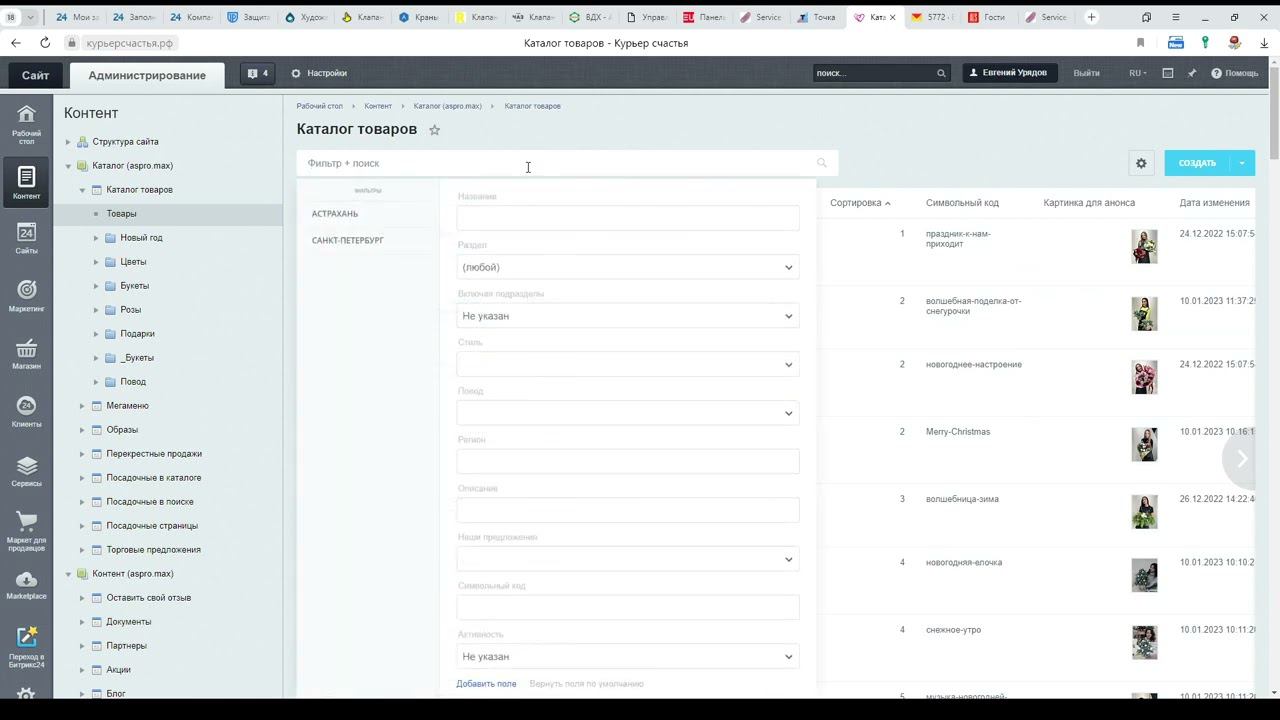This screenshot has height=720, width=1280.
Task: Open the Активность filter dropdown
Action: tap(628, 657)
